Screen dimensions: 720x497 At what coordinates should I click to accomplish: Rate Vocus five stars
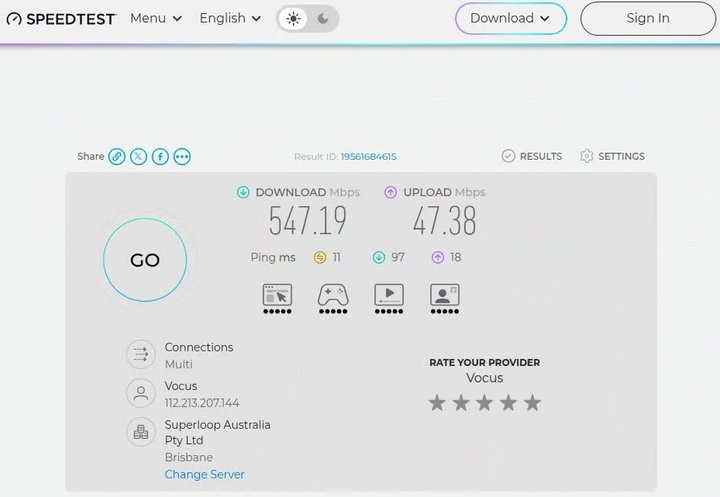(x=532, y=403)
